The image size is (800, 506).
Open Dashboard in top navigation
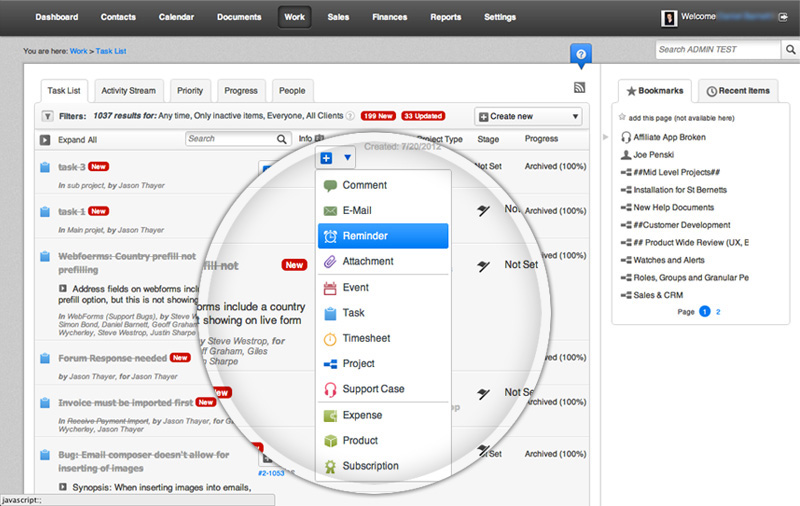(57, 17)
